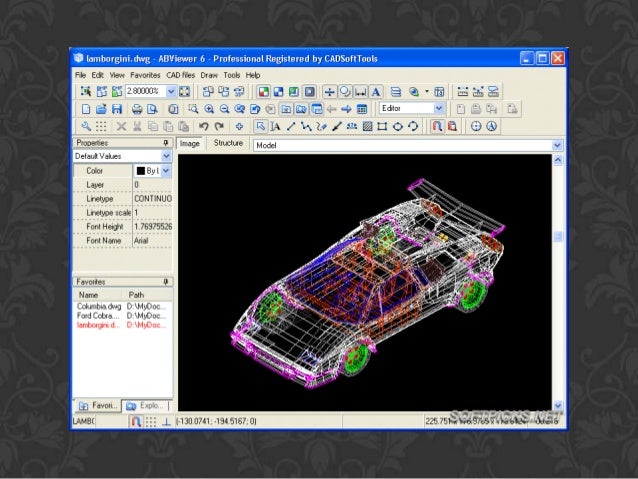
Task: Select the ellipse drawing tool
Action: click(398, 126)
